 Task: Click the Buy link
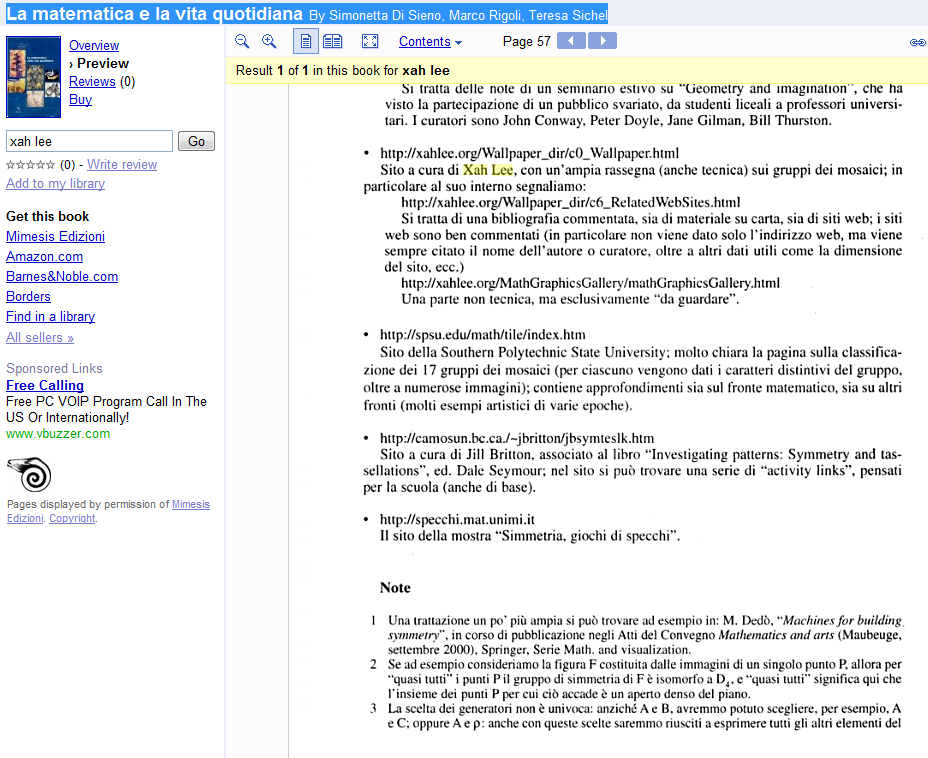[x=80, y=99]
